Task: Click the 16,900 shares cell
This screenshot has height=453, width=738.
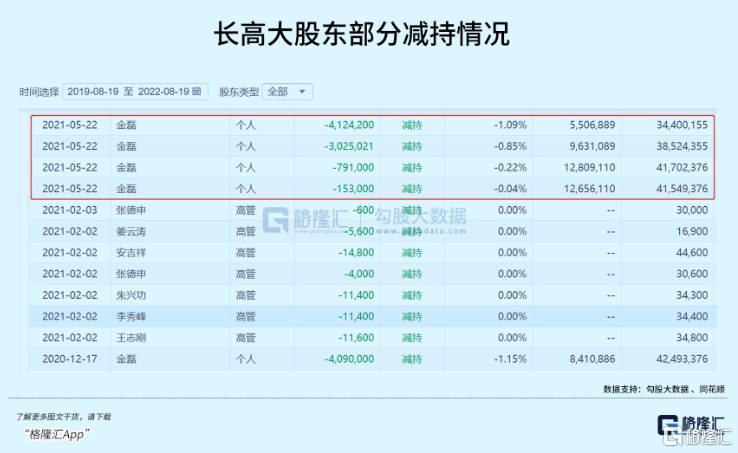Action: pyautogui.click(x=692, y=232)
